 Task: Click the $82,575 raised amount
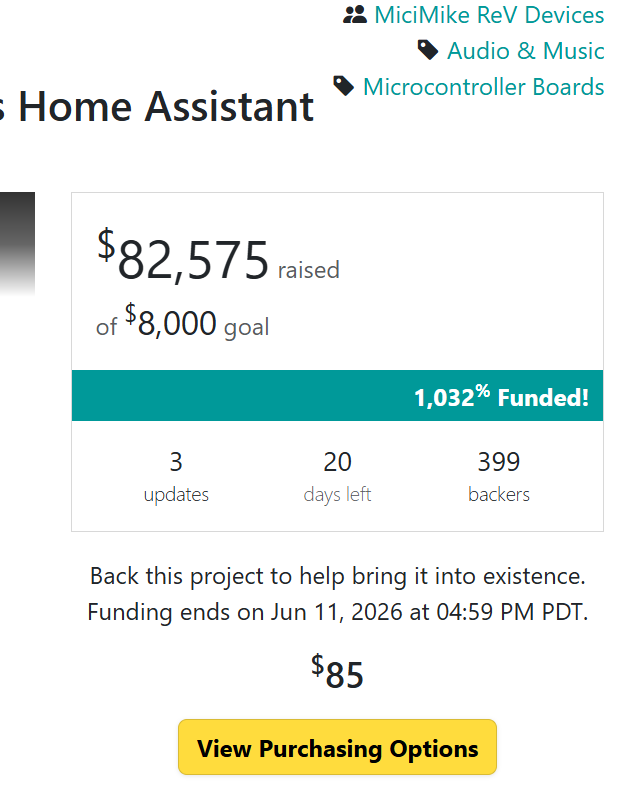click(218, 257)
